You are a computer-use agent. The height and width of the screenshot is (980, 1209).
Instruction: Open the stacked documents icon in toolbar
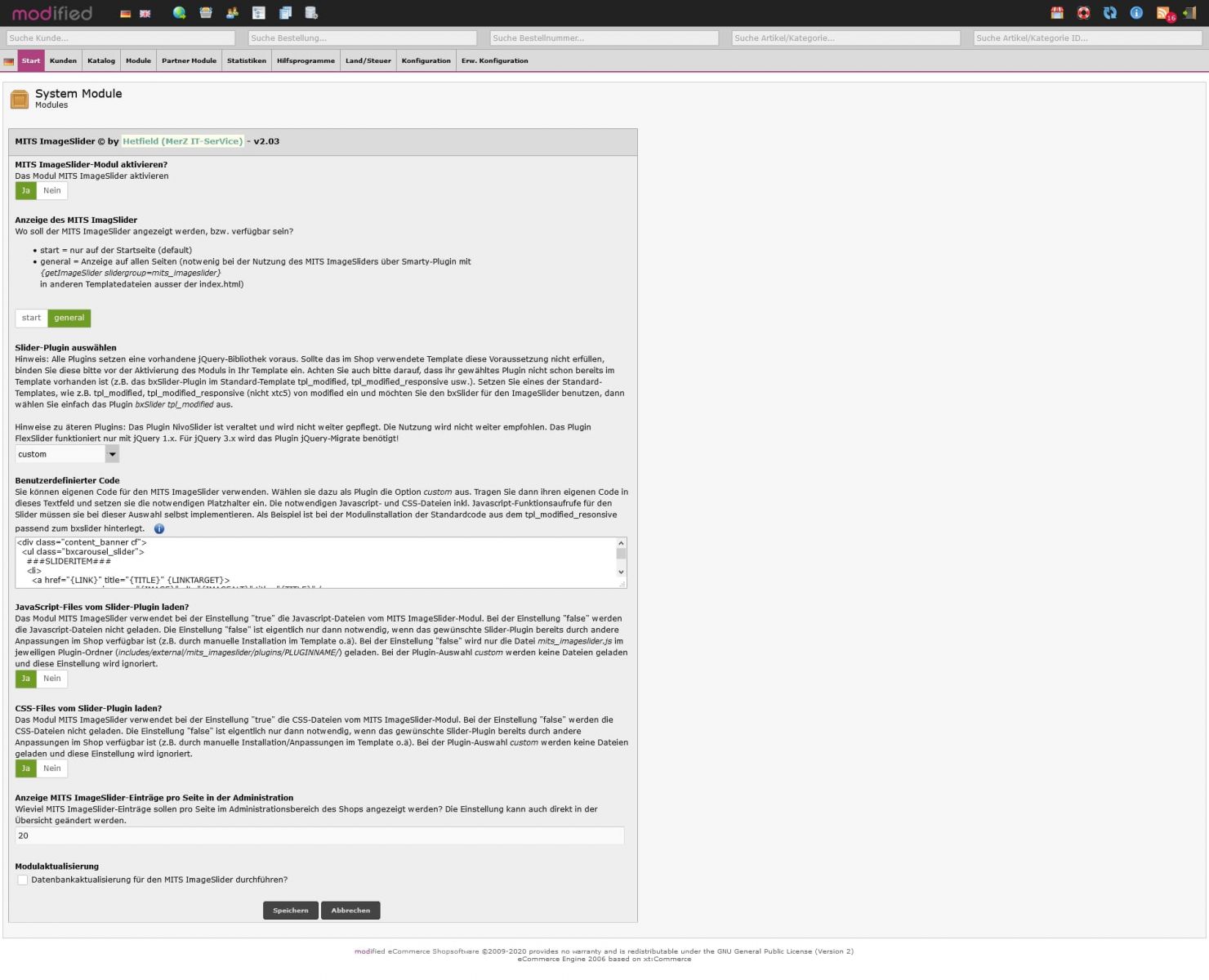coord(285,13)
